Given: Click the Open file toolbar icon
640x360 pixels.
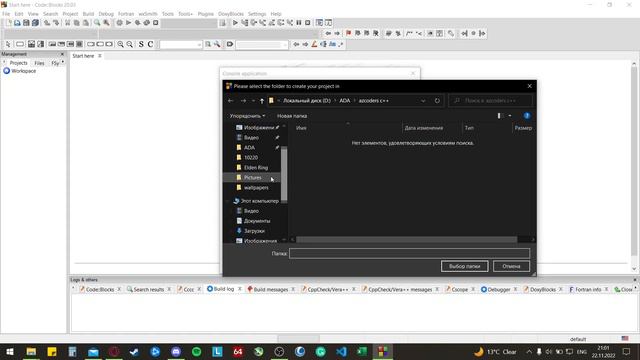Looking at the screenshot, I should click(17, 23).
